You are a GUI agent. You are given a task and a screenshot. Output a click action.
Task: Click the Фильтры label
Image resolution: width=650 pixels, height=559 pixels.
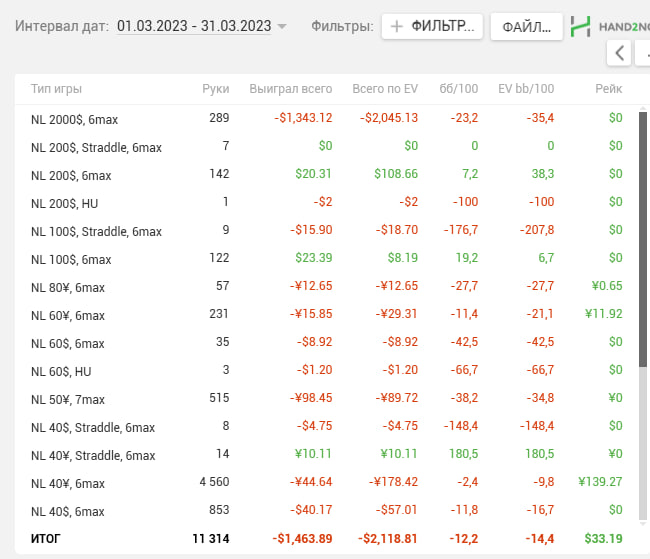click(342, 26)
